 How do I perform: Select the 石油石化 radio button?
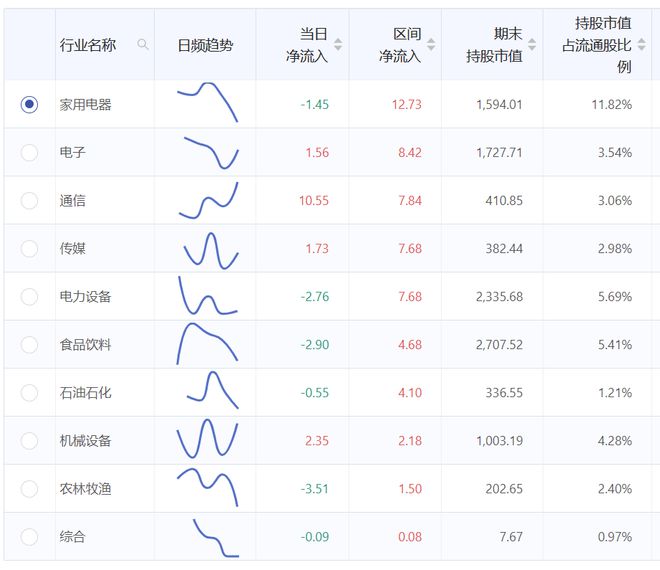[29, 393]
